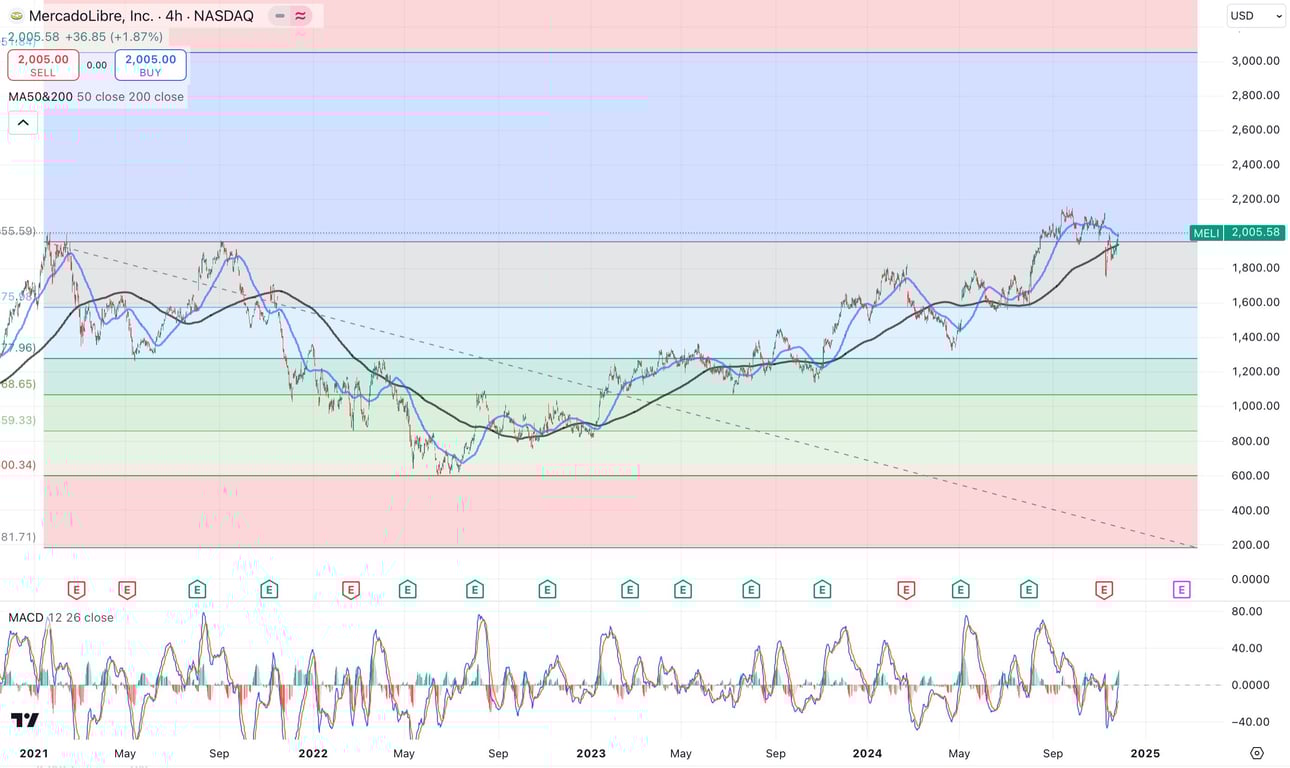Click the 2022 label on the time axis

pyautogui.click(x=313, y=753)
